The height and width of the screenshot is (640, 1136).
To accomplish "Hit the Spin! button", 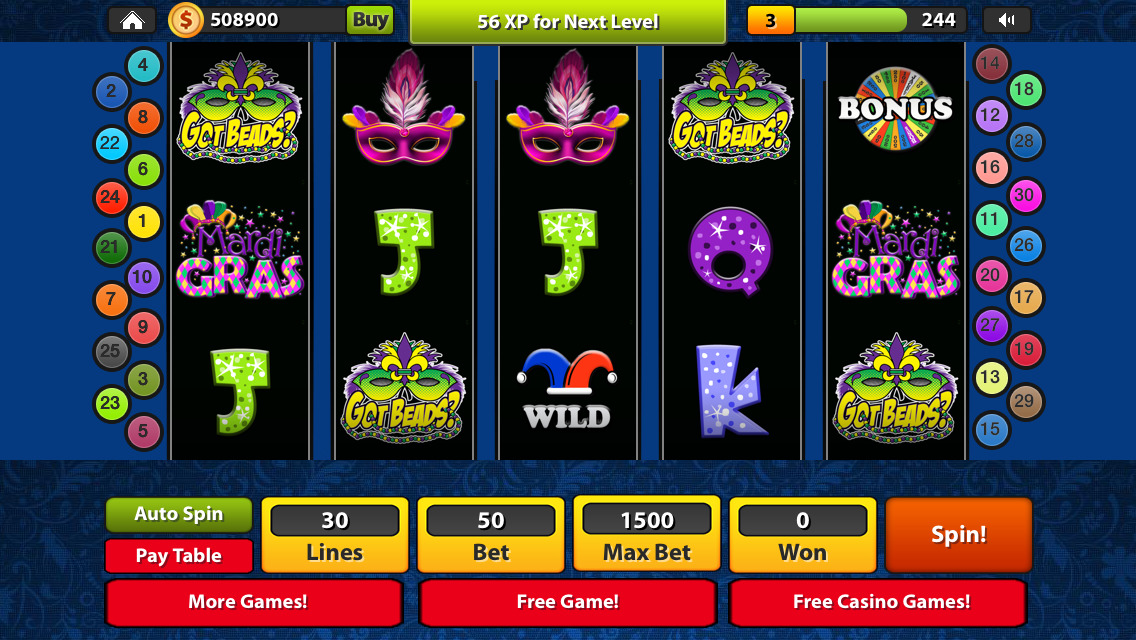I will [958, 535].
